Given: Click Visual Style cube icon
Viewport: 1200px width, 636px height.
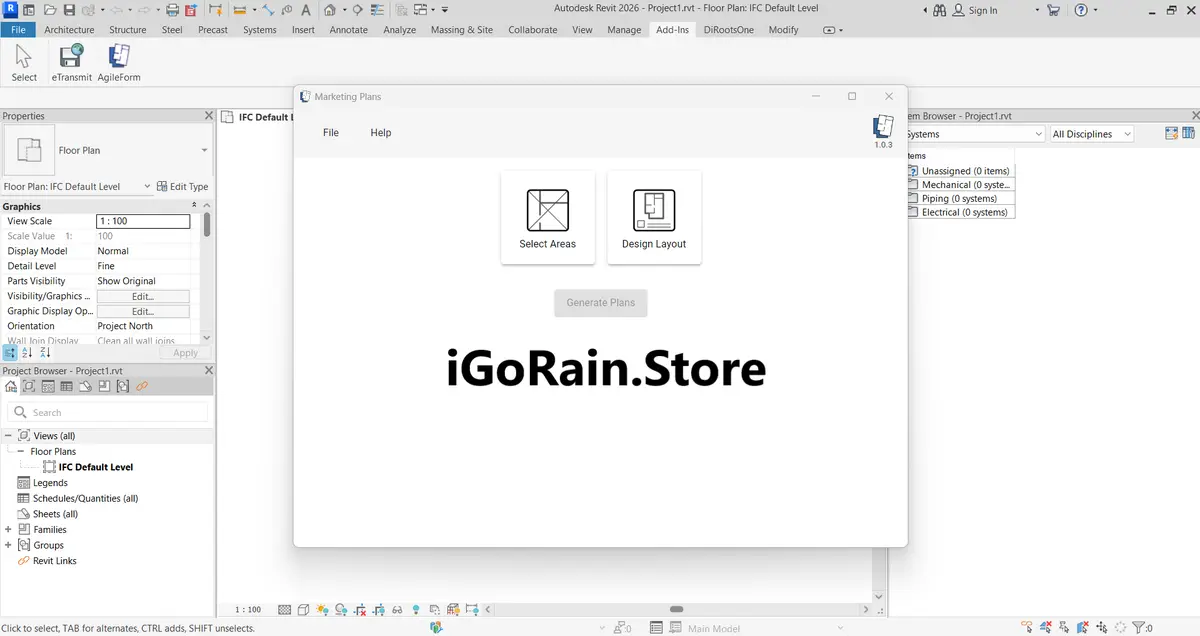Looking at the screenshot, I should pyautogui.click(x=303, y=609).
